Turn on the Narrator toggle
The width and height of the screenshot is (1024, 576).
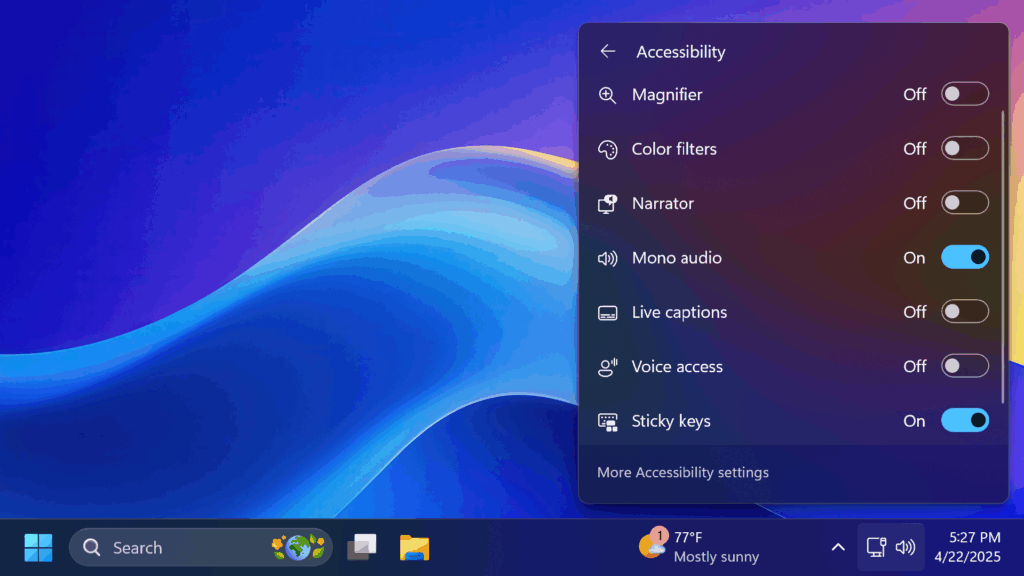[x=965, y=203]
